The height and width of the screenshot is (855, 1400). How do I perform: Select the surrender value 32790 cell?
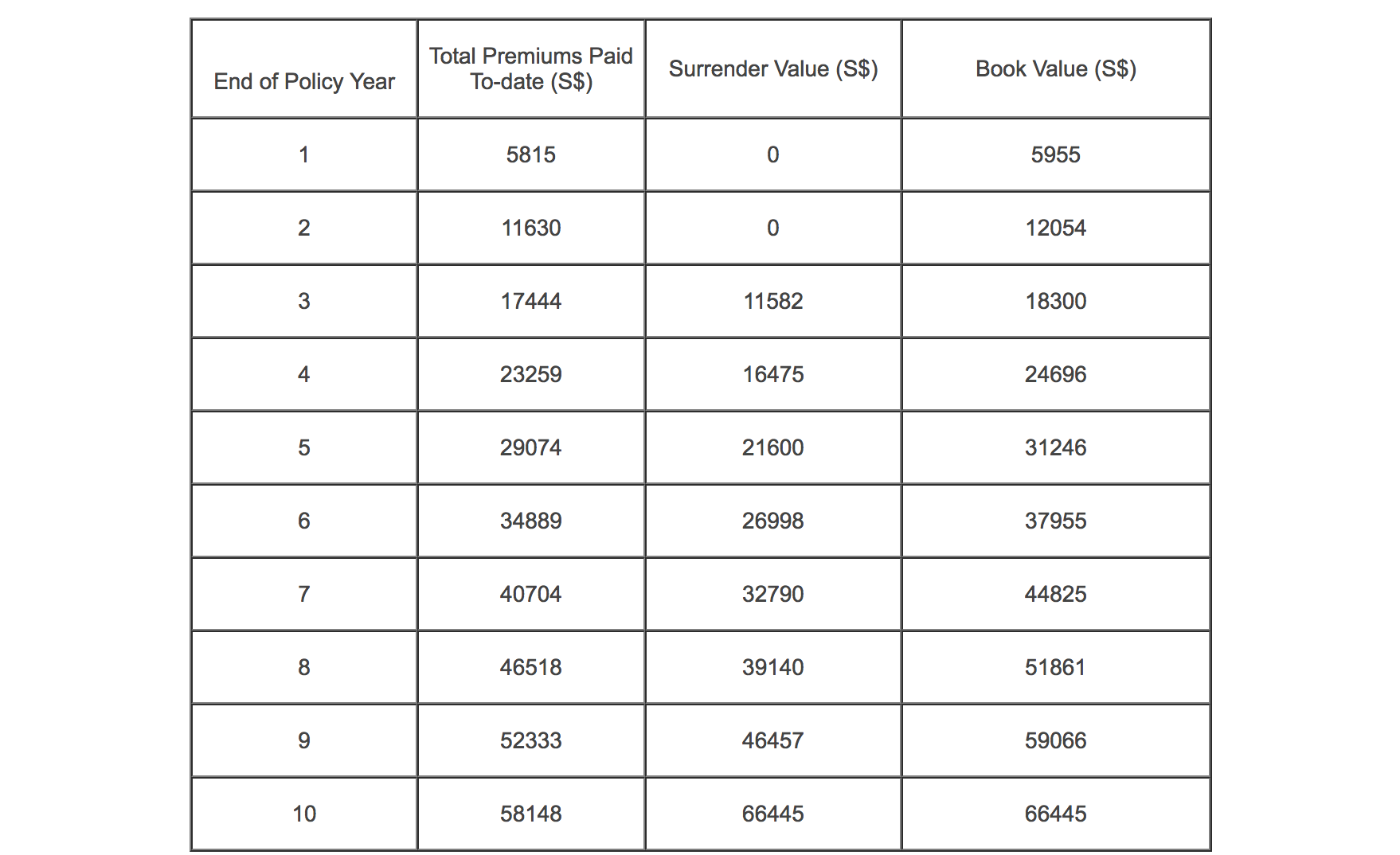click(773, 594)
